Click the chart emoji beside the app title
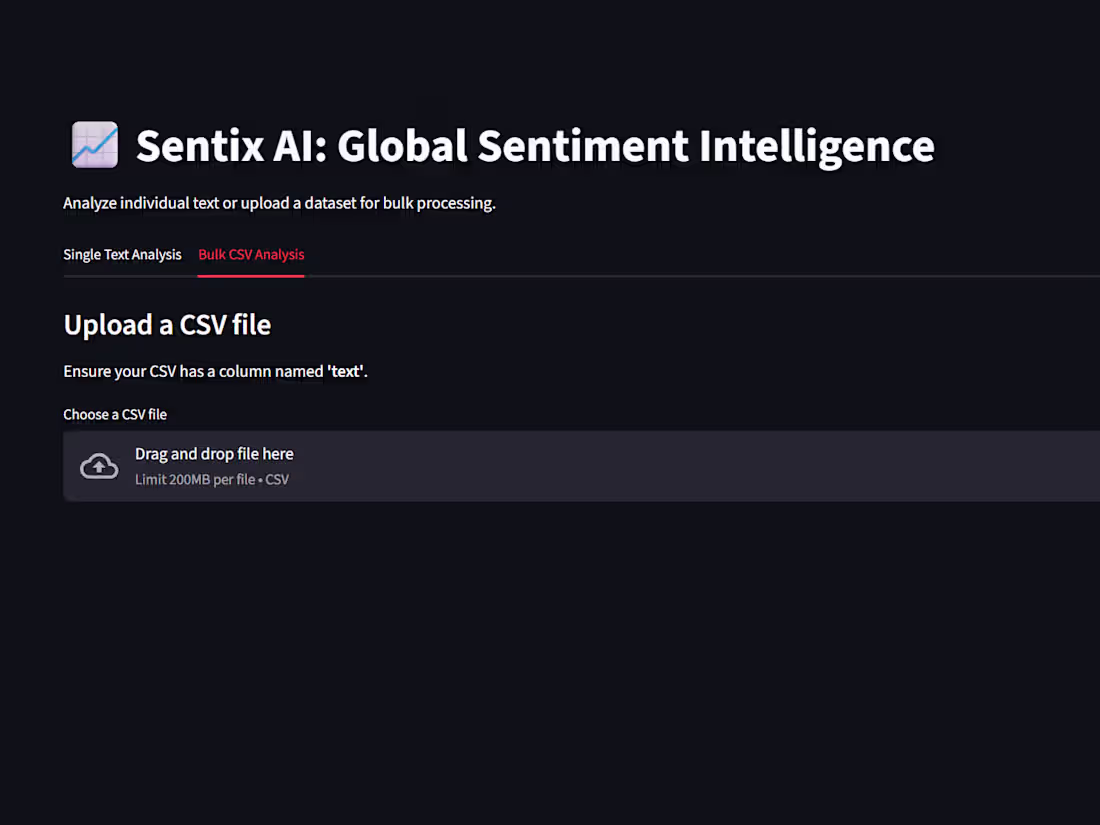1100x825 pixels. point(94,145)
